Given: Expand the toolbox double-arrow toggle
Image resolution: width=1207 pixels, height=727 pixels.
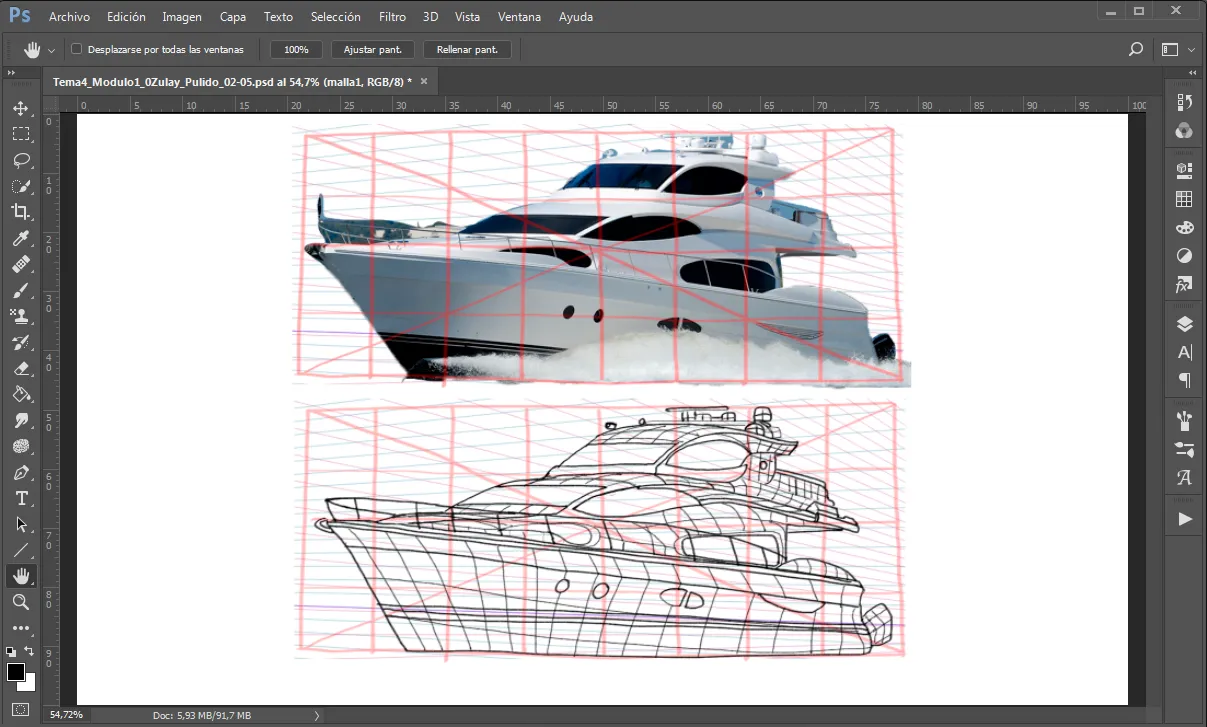Looking at the screenshot, I should 11,73.
